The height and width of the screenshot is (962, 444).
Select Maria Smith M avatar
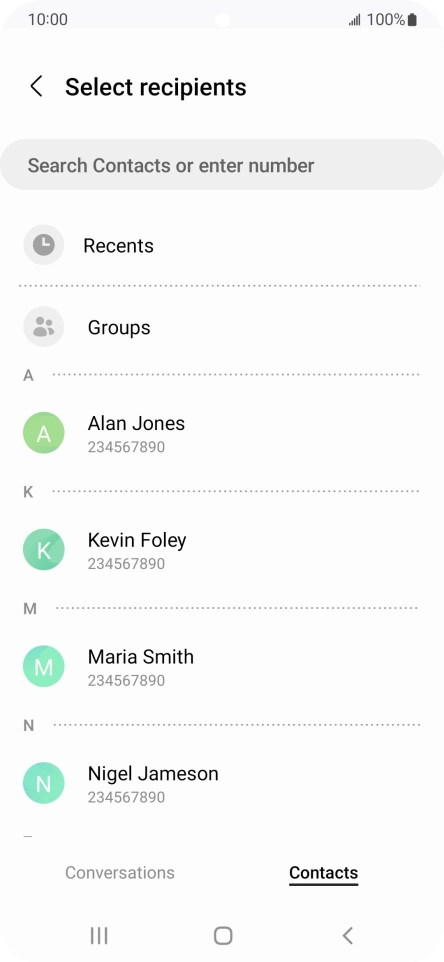pos(44,666)
